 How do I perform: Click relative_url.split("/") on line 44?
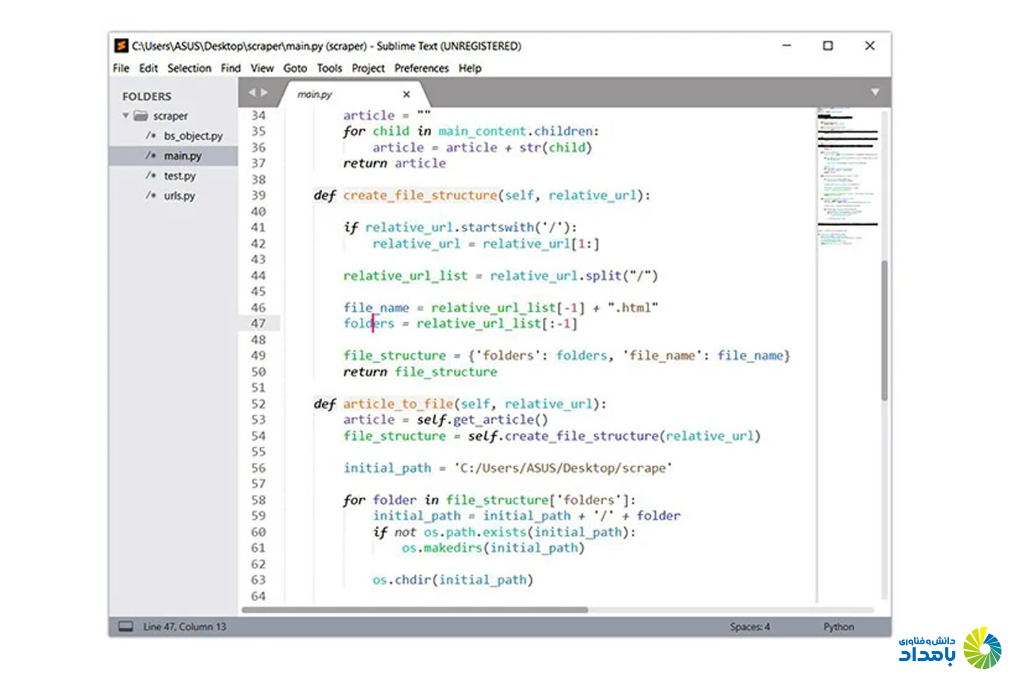(x=574, y=276)
